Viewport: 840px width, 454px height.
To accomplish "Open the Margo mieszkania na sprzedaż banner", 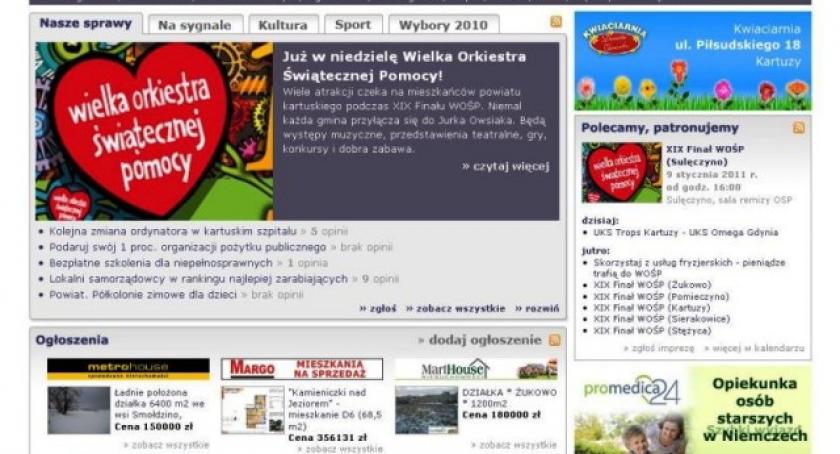I will pos(302,369).
